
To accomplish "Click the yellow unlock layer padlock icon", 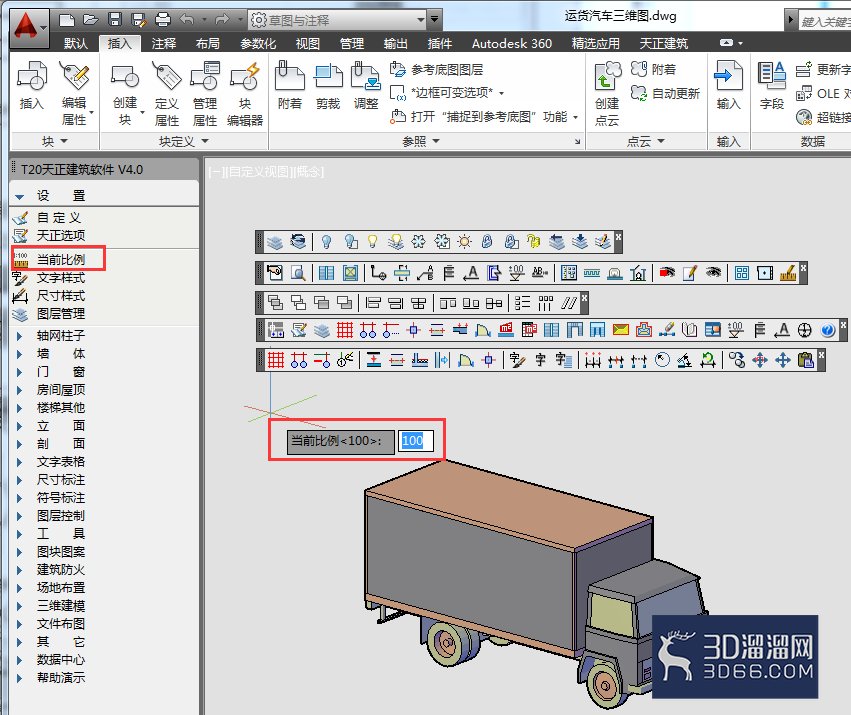I will tap(534, 242).
